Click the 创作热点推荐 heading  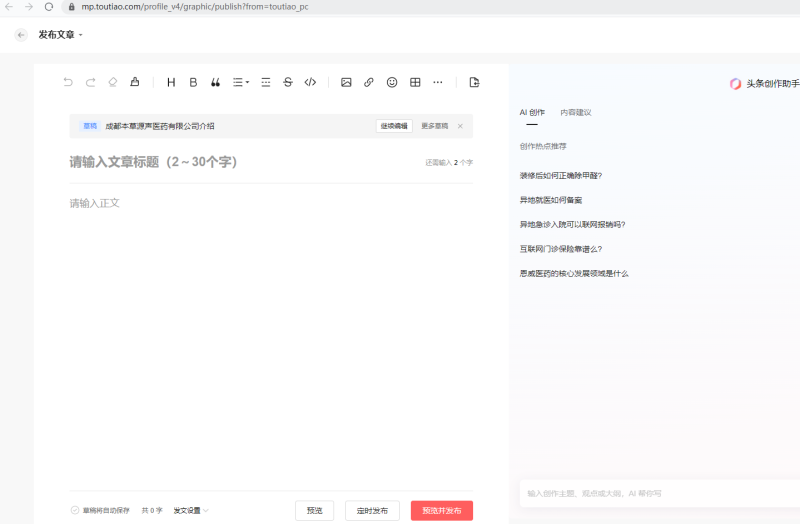coord(543,146)
